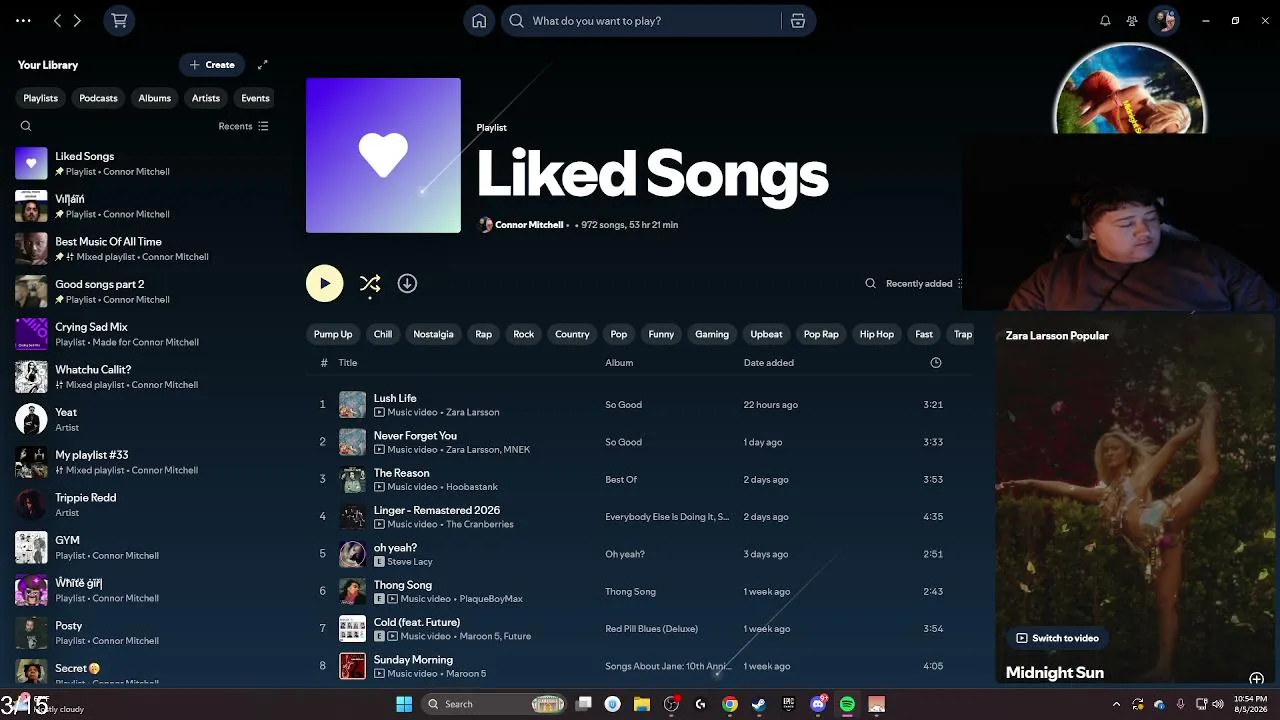
Task: Click the Windows Start button
Action: coord(404,704)
